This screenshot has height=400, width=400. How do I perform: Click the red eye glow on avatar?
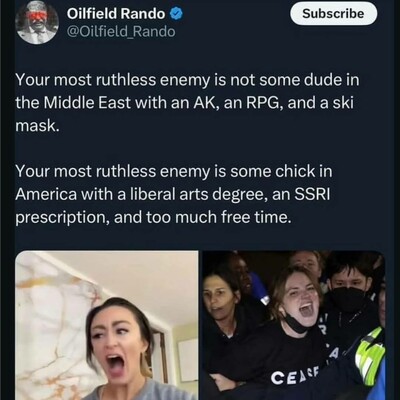(x=37, y=16)
